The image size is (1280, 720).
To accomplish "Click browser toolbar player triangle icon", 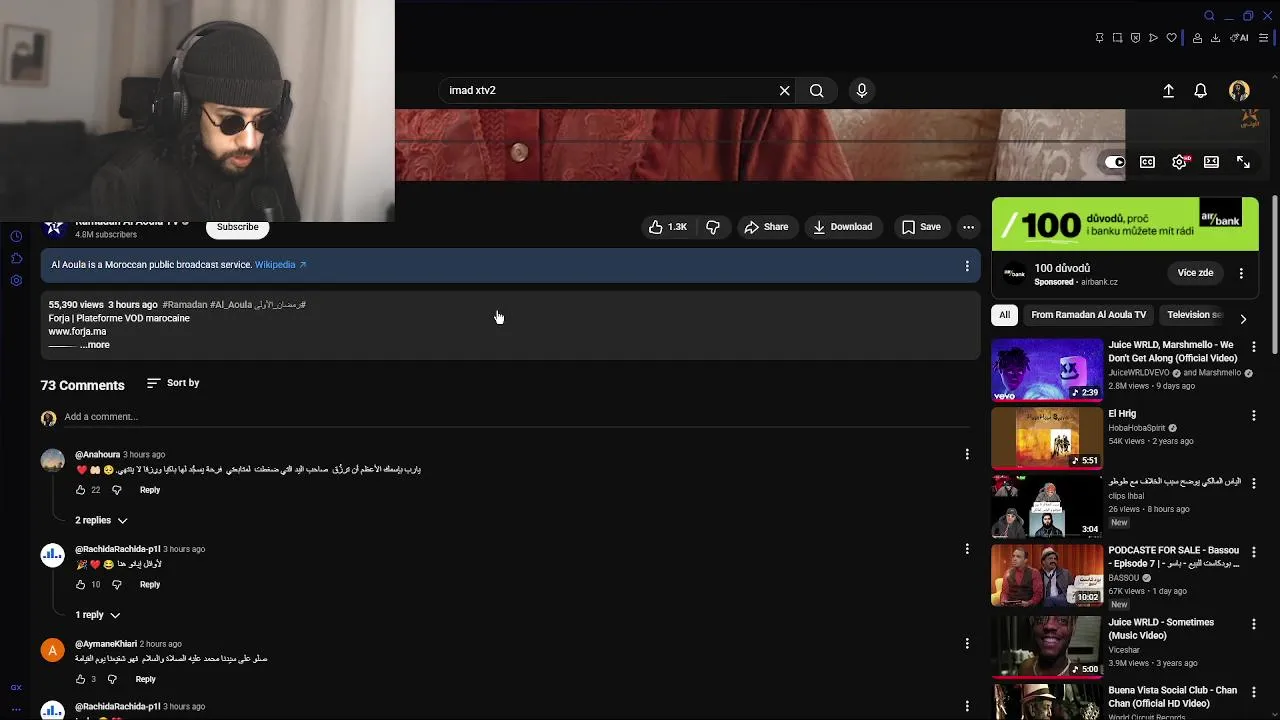I will pos(1153,38).
